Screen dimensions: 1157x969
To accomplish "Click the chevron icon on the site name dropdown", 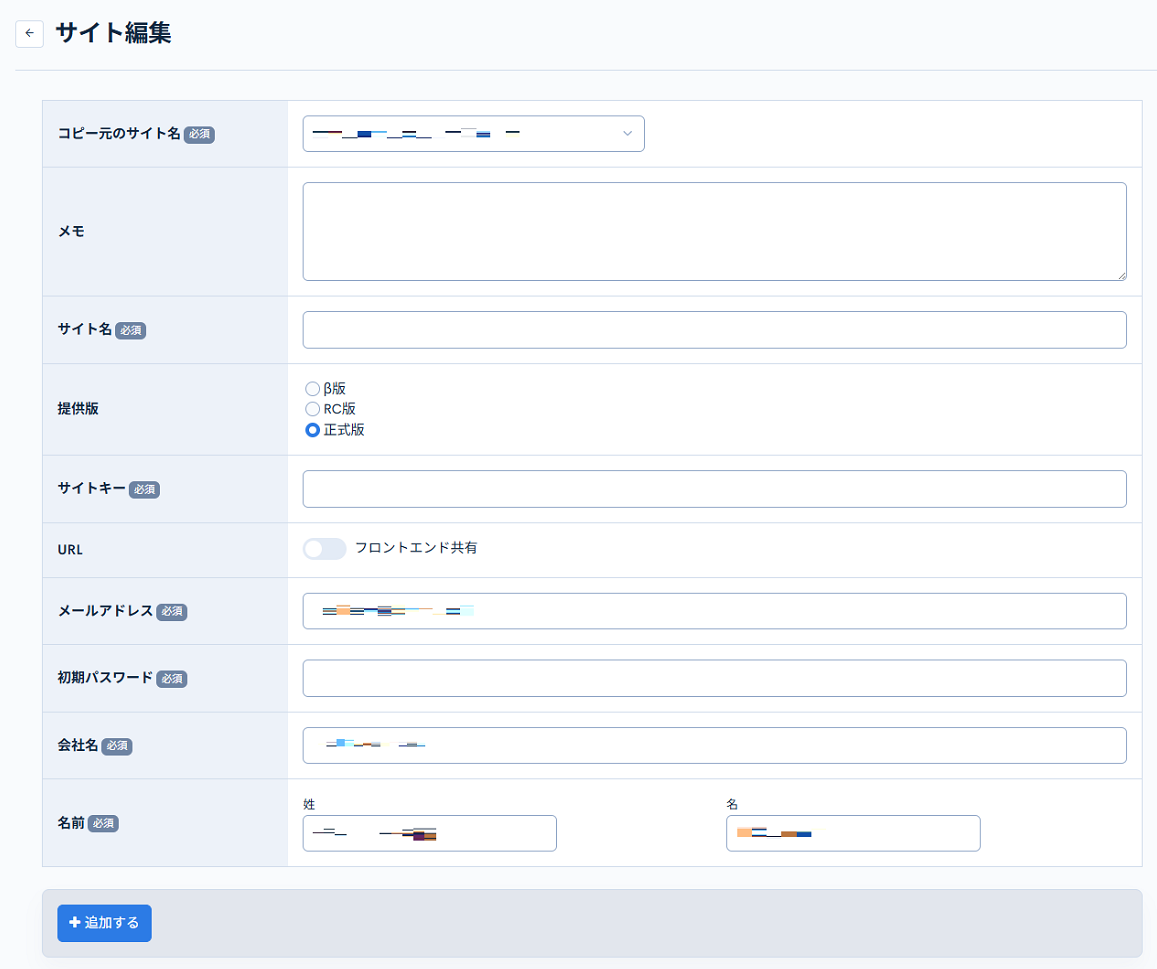I will pyautogui.click(x=627, y=133).
